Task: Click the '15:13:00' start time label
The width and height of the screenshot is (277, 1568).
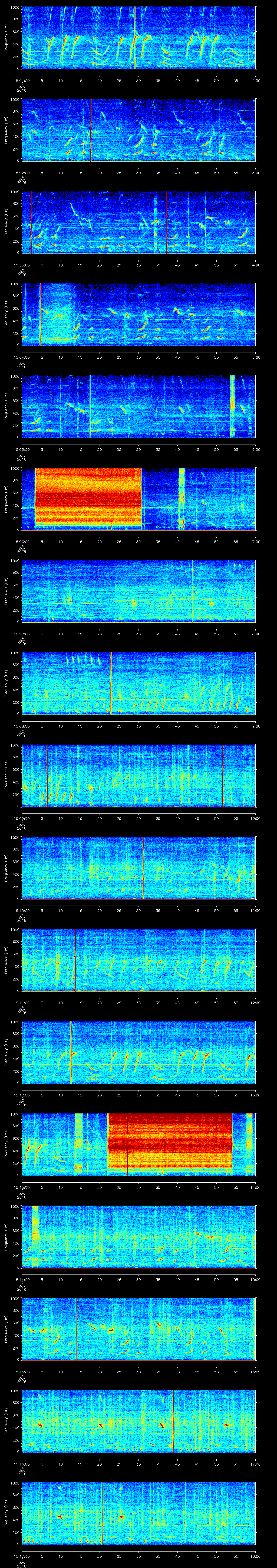Action: click(x=22, y=1187)
